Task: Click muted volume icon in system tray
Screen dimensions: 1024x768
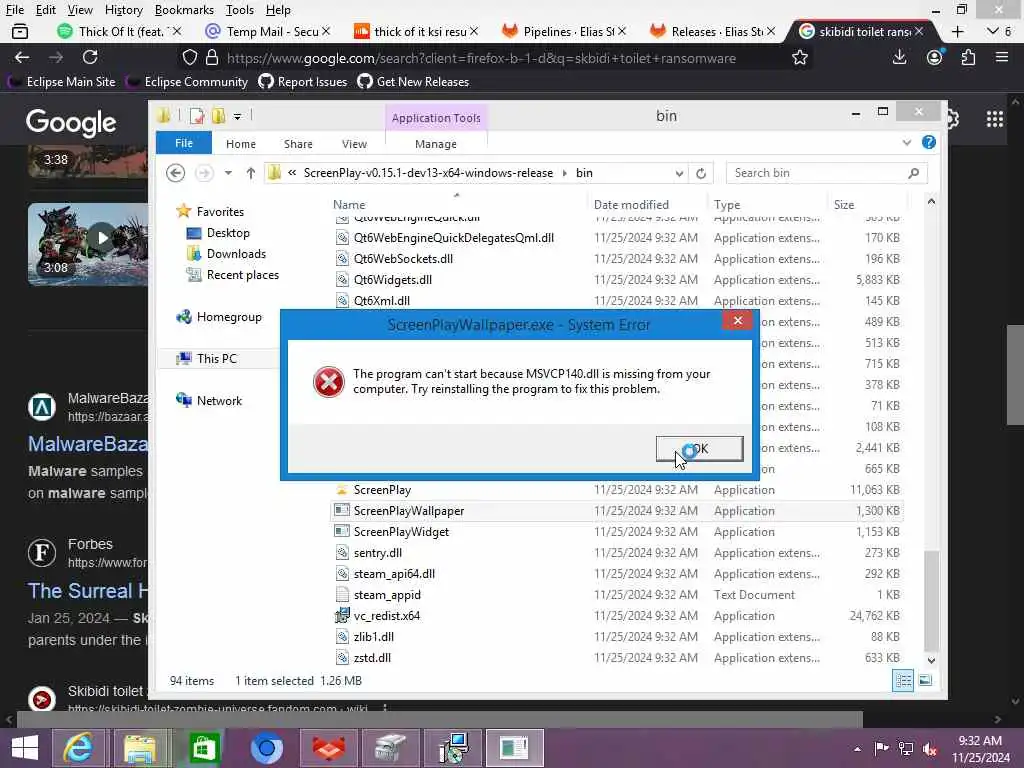Action: pyautogui.click(x=930, y=748)
